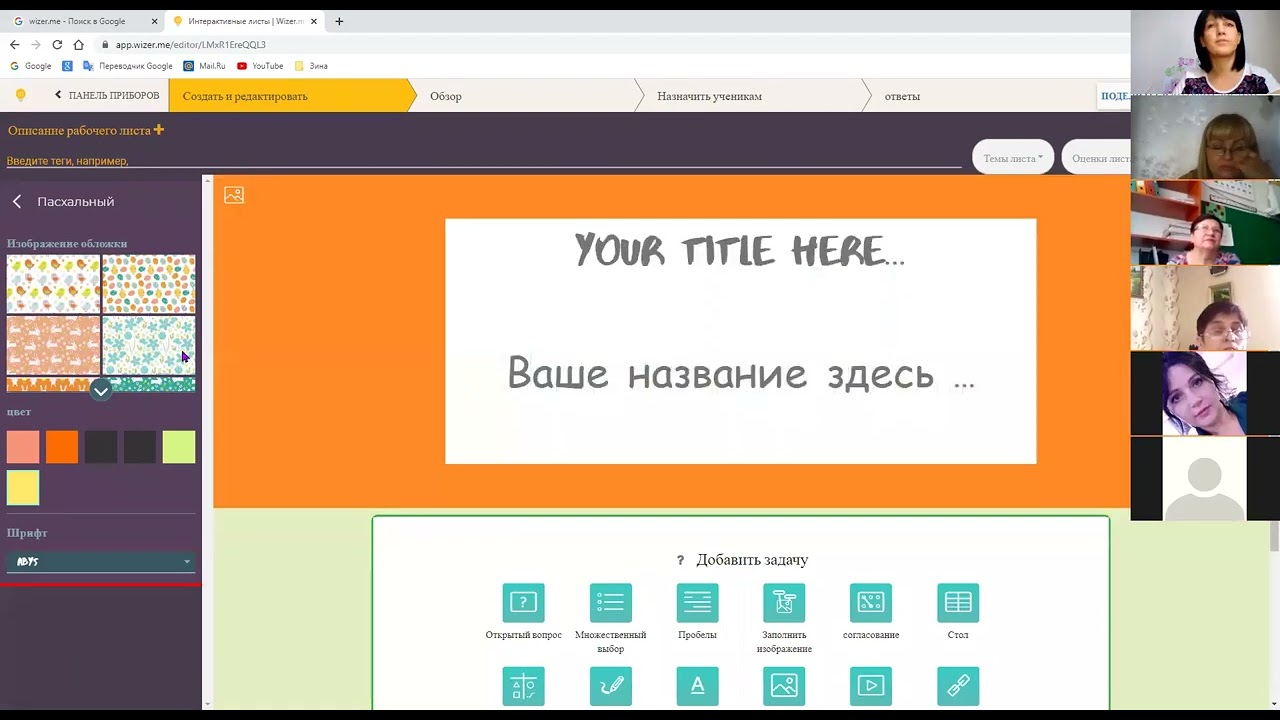Open the Переводчик Google bookmark
Image resolution: width=1280 pixels, height=720 pixels.
pyautogui.click(x=128, y=66)
